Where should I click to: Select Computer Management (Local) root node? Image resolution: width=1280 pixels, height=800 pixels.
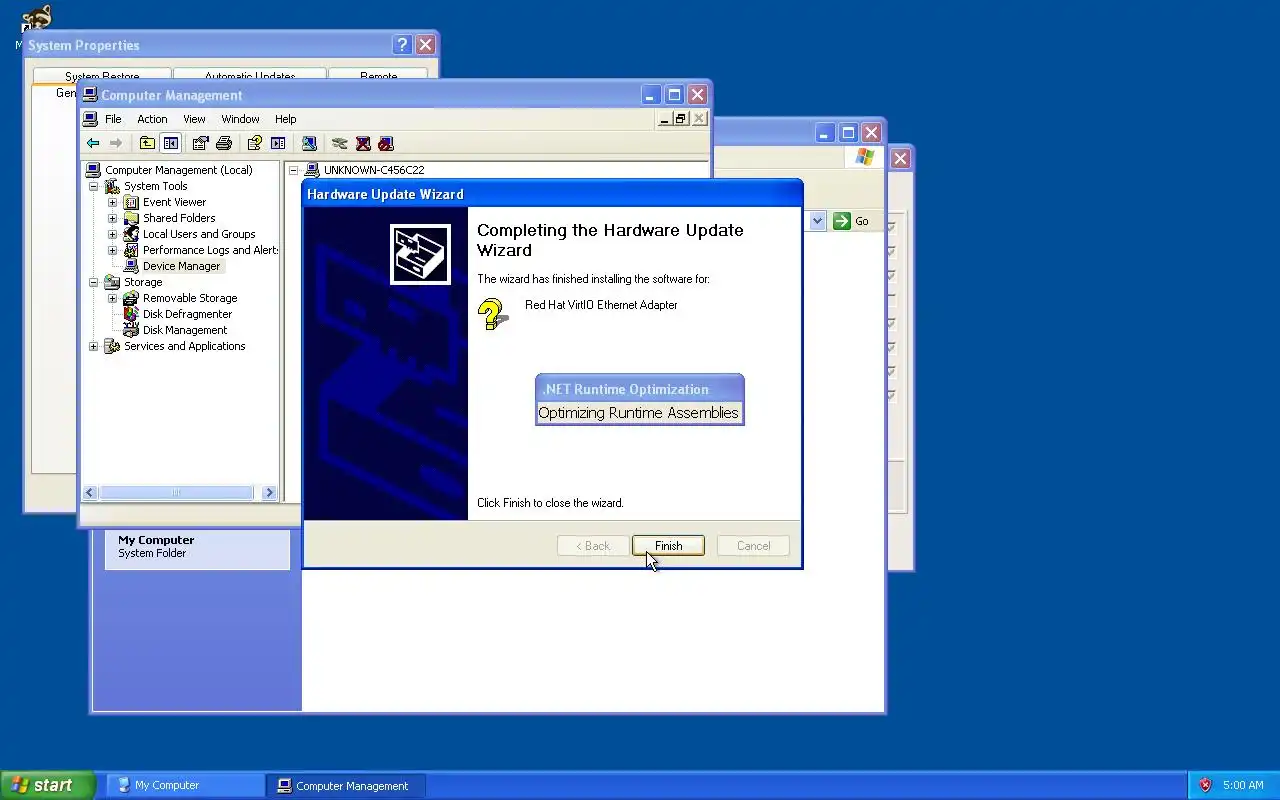[x=178, y=170]
